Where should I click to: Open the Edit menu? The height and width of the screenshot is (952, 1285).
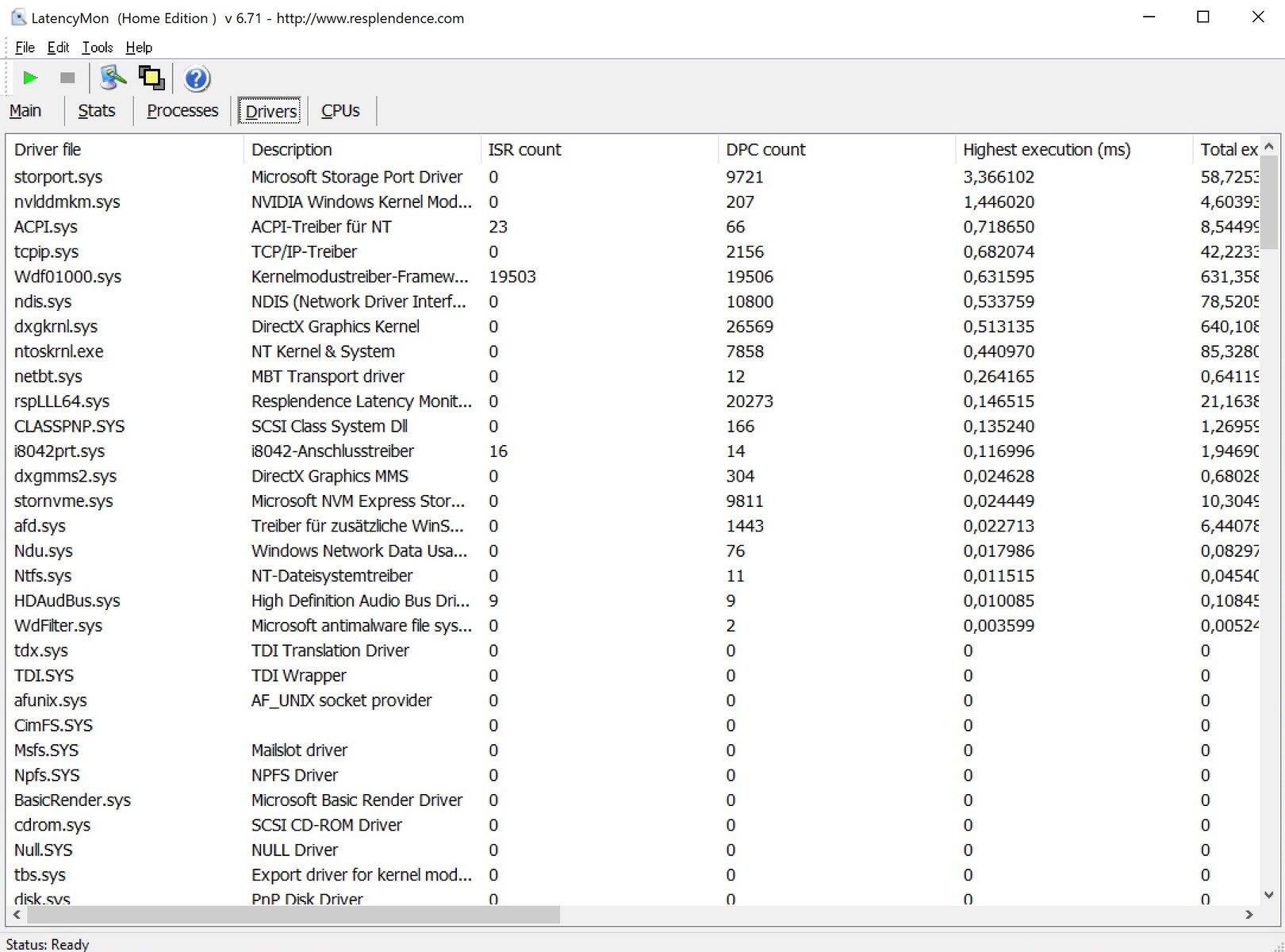58,48
